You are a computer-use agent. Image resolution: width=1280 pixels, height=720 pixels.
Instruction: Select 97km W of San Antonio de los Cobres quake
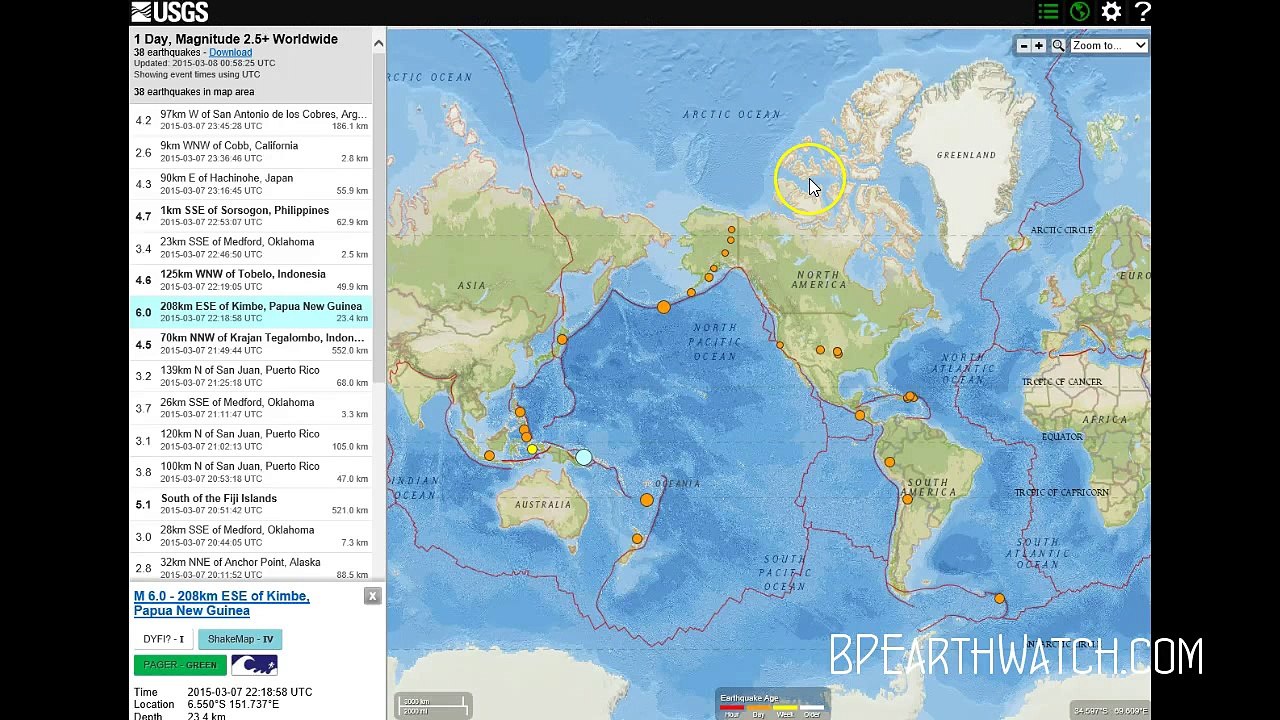tap(251, 120)
